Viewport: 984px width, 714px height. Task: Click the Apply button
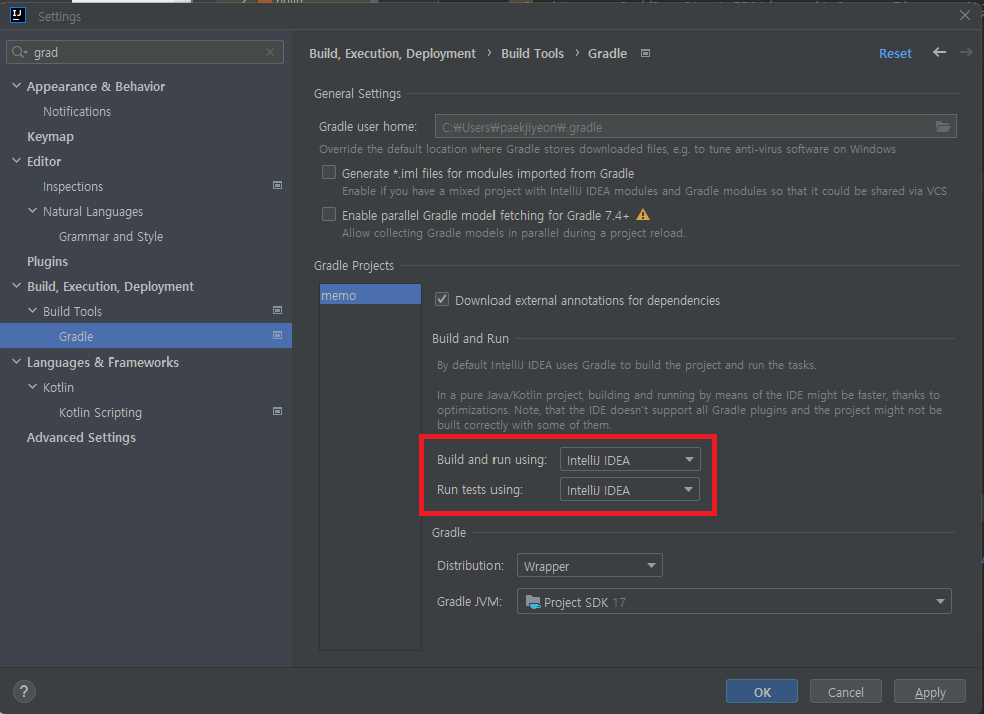coord(929,691)
